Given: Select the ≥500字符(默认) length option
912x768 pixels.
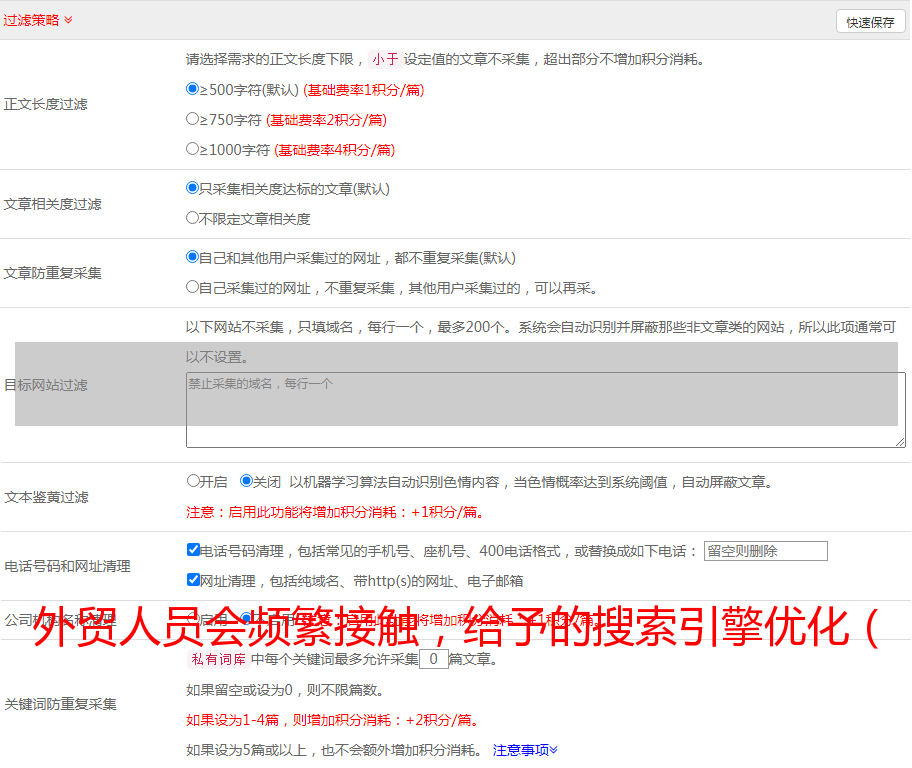Looking at the screenshot, I should click(193, 89).
